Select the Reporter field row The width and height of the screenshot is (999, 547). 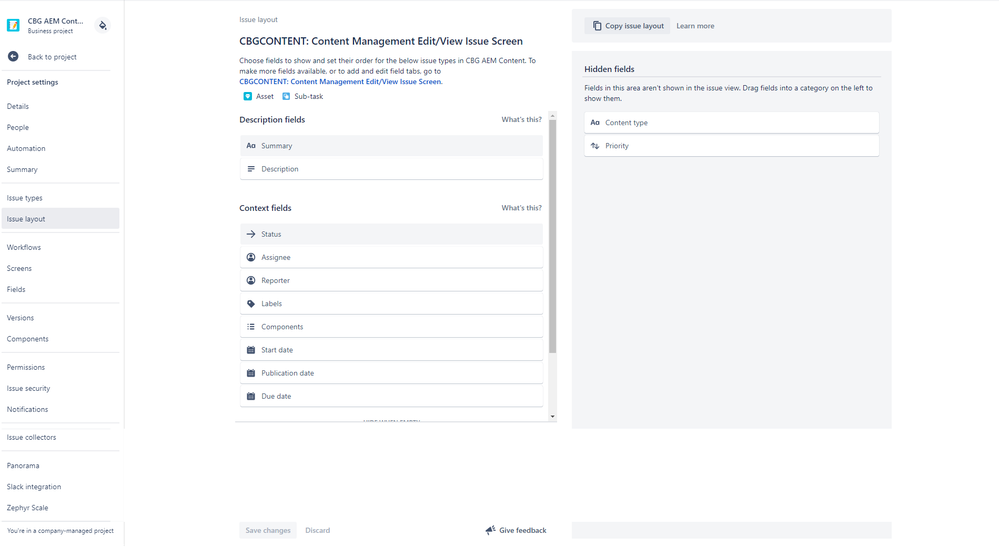pos(391,280)
